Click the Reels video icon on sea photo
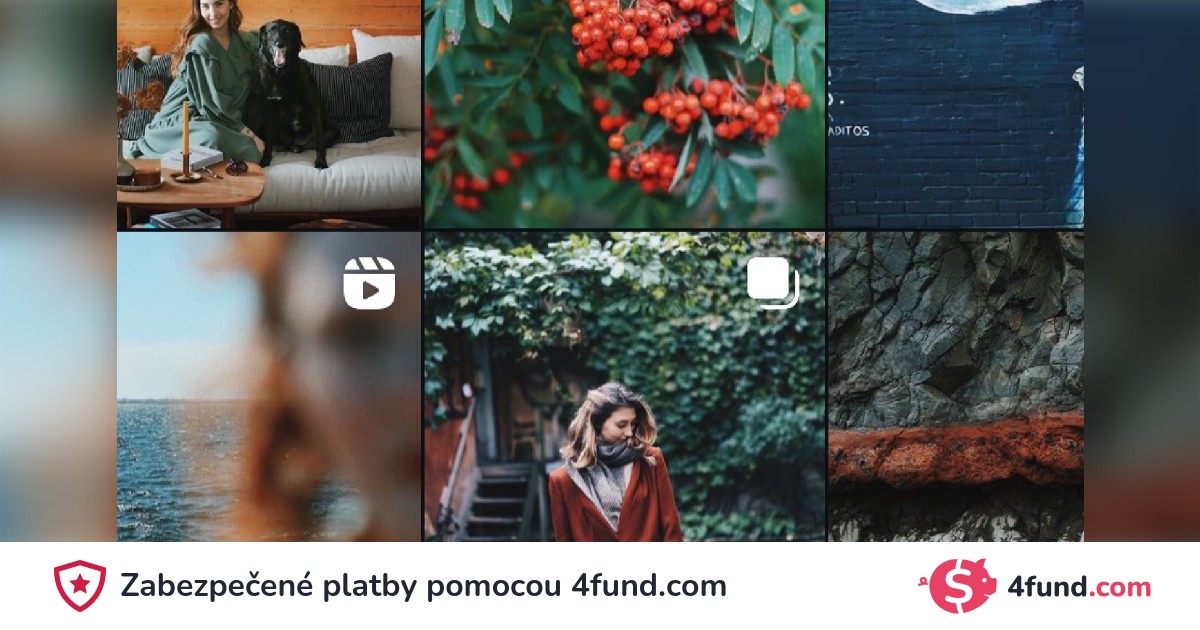This screenshot has height=630, width=1200. click(369, 283)
